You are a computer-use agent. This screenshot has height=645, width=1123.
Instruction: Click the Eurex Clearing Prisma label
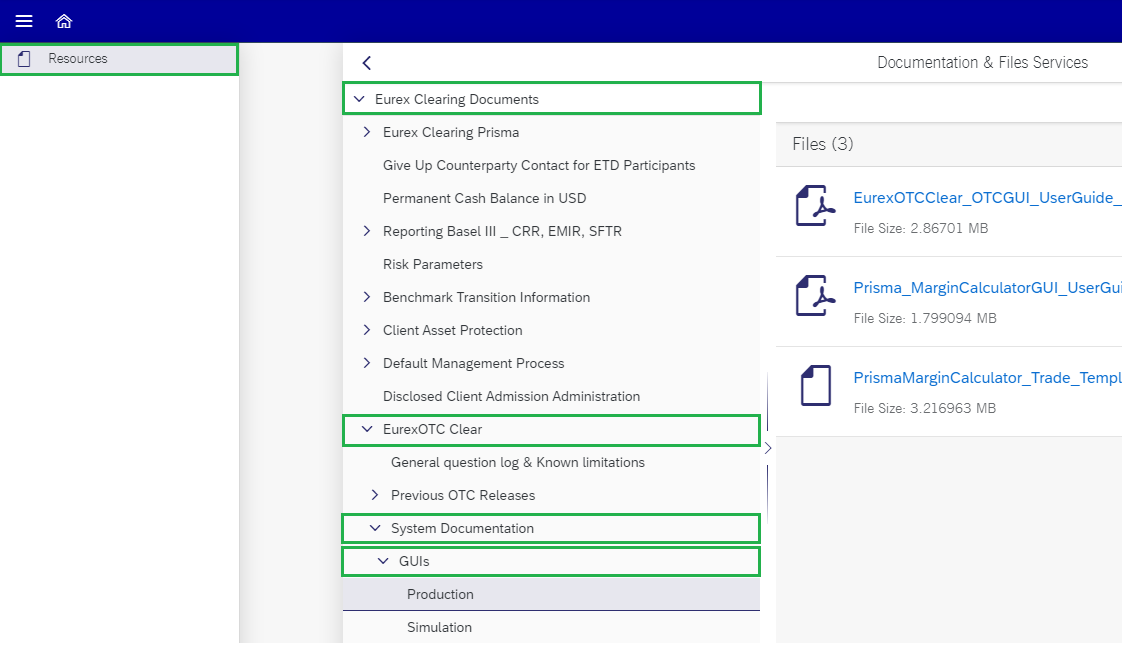[451, 132]
